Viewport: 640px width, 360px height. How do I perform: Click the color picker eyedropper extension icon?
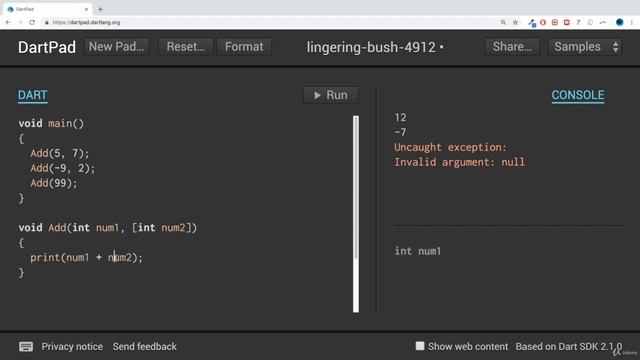click(531, 23)
